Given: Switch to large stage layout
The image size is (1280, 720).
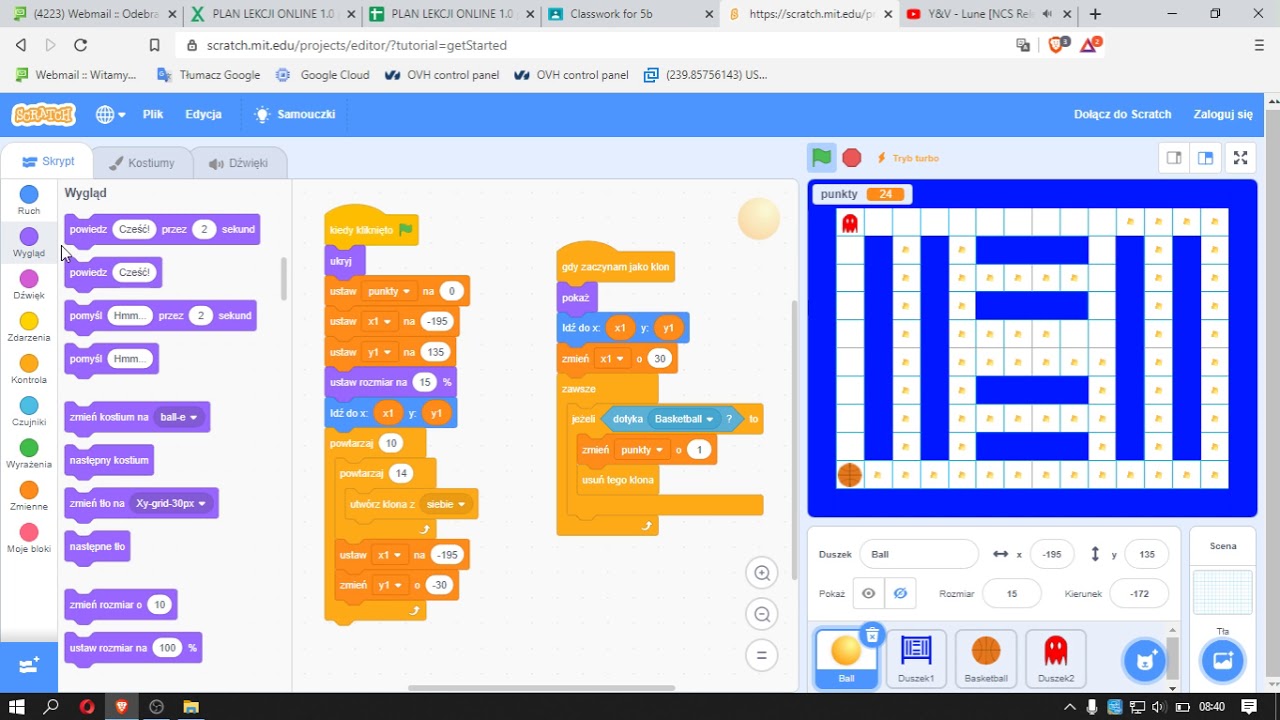Looking at the screenshot, I should click(1206, 158).
